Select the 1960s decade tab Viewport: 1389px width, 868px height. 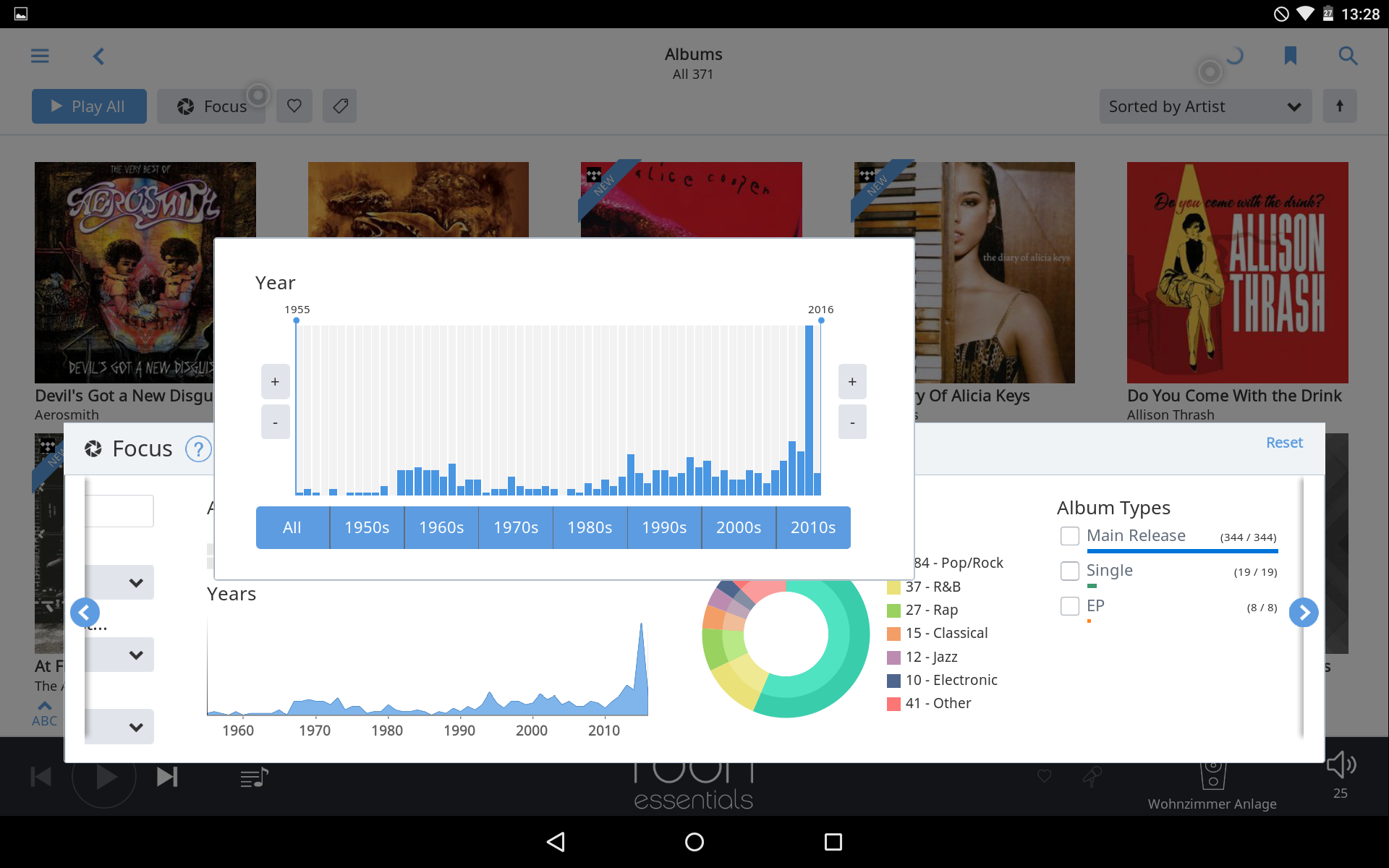[x=441, y=527]
